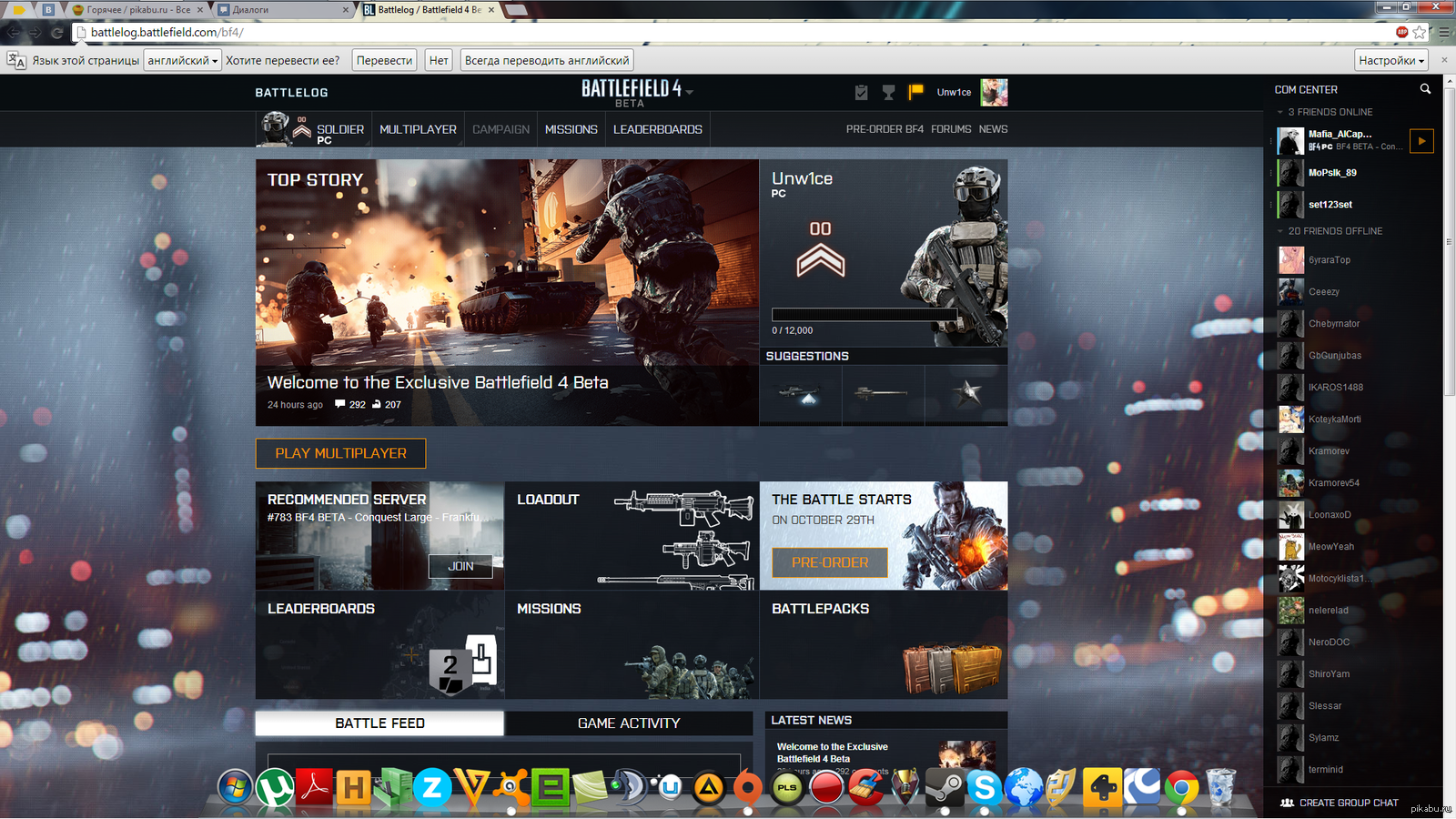Screen dimensions: 1456x819
Task: Search friends in Com Center
Action: (x=1425, y=89)
